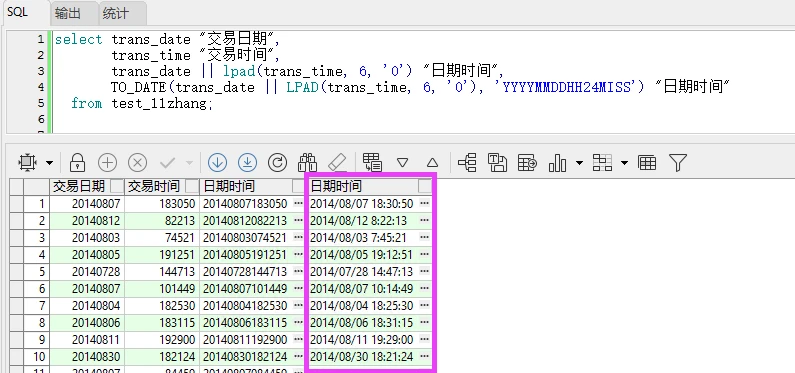Open ellipsis button beside 2014/08/30 18:21:24
The width and height of the screenshot is (795, 373).
coord(425,356)
